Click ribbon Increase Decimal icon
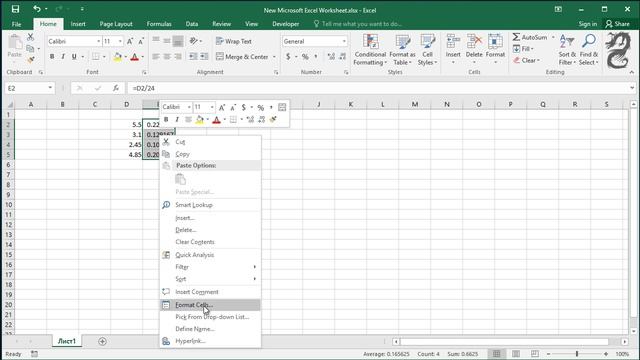Viewport: 640px width, 360px height. (x=331, y=57)
